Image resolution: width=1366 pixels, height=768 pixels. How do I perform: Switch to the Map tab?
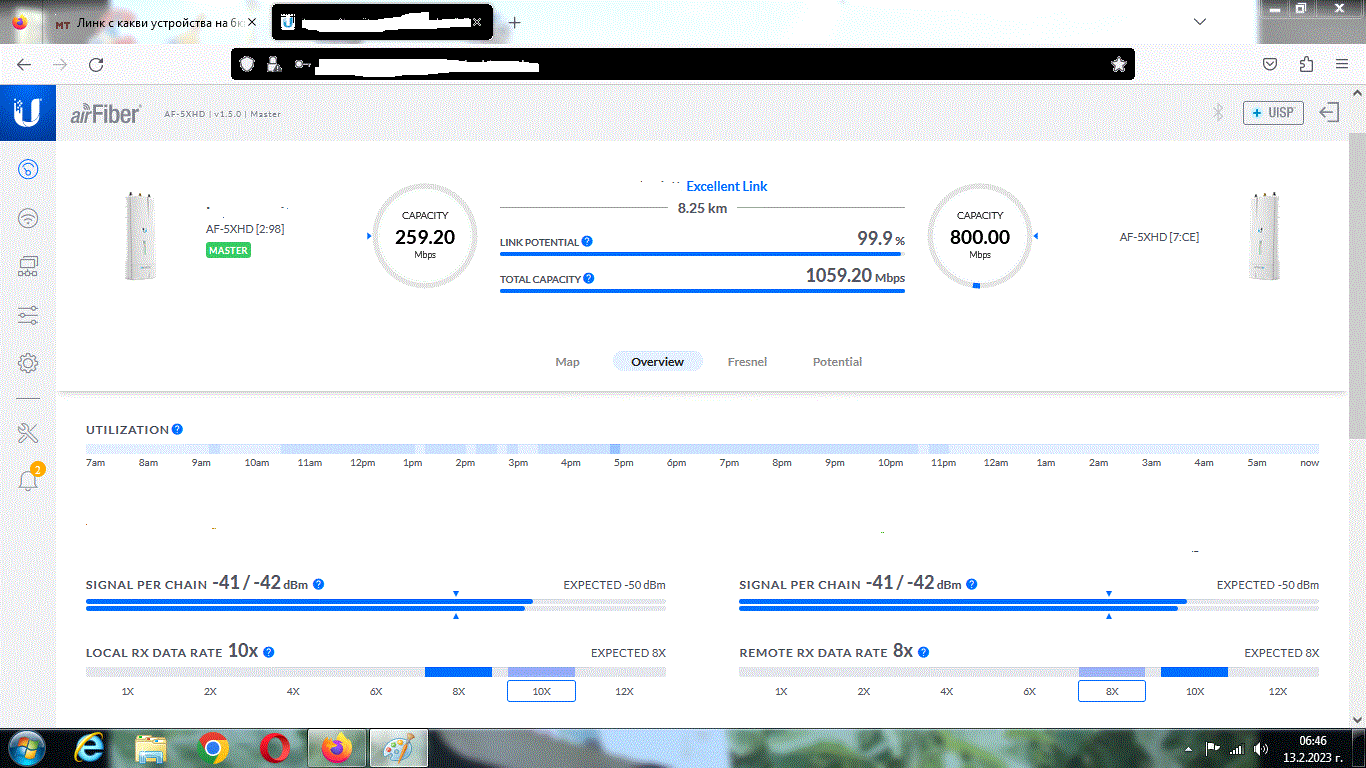pyautogui.click(x=567, y=362)
